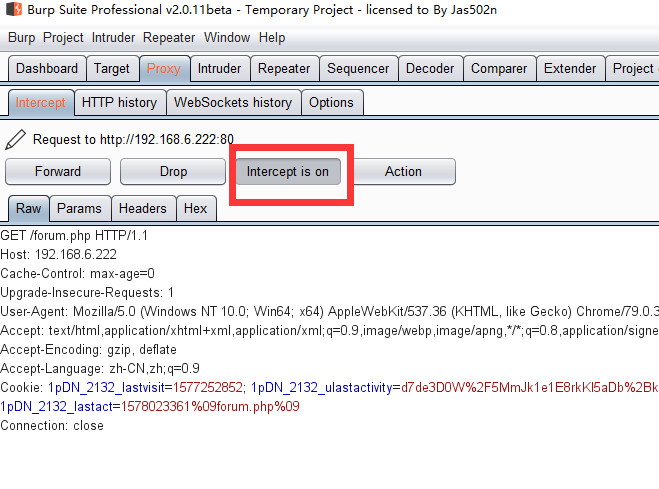659x489 pixels.
Task: Open the Project options tab at far right
Action: [x=633, y=68]
